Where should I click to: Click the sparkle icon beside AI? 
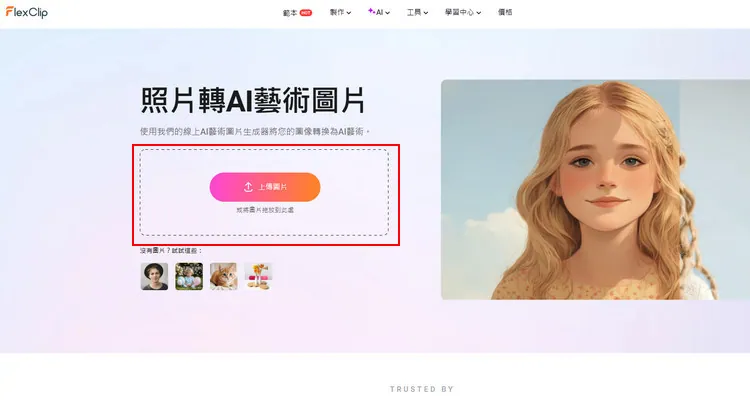(371, 11)
